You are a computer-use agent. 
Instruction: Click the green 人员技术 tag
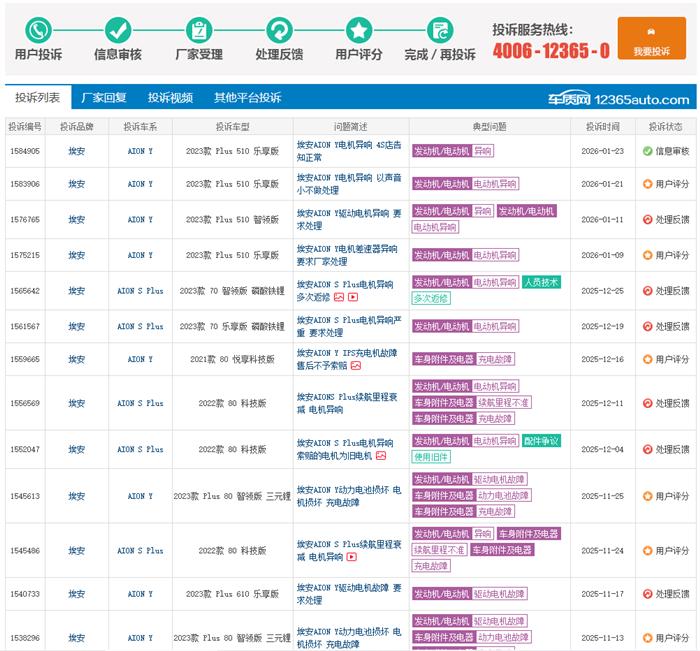point(541,282)
